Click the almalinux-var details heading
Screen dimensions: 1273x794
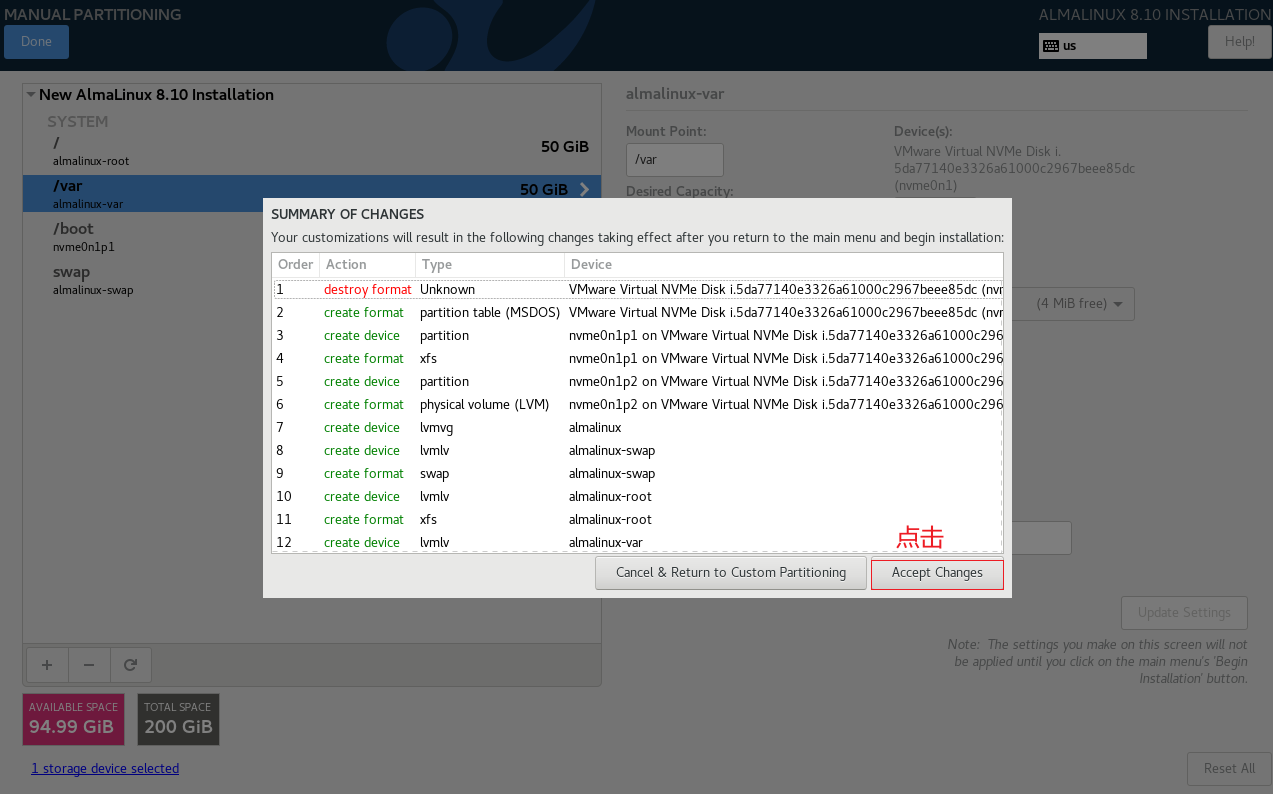tap(674, 94)
